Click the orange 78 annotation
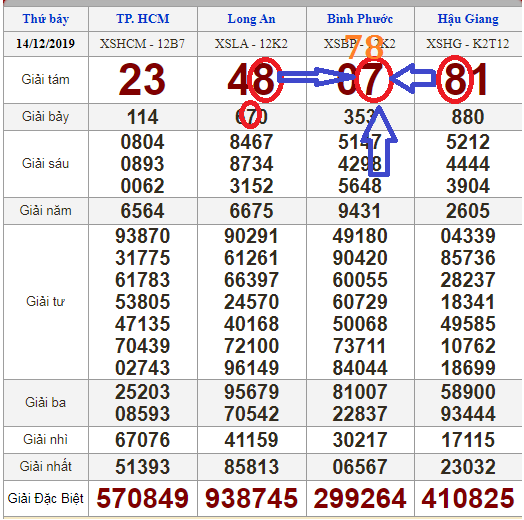This screenshot has width=524, height=520. pyautogui.click(x=365, y=47)
